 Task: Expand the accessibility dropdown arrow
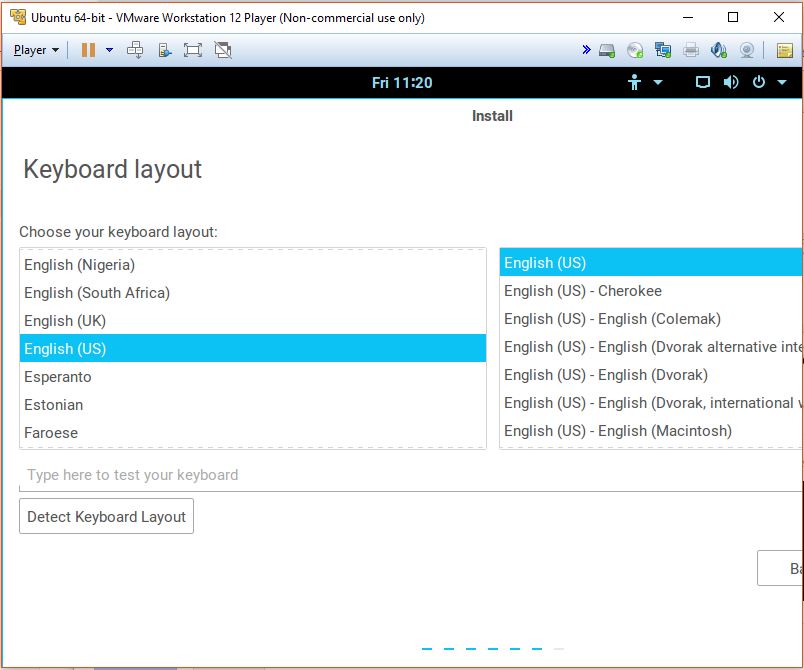[658, 81]
